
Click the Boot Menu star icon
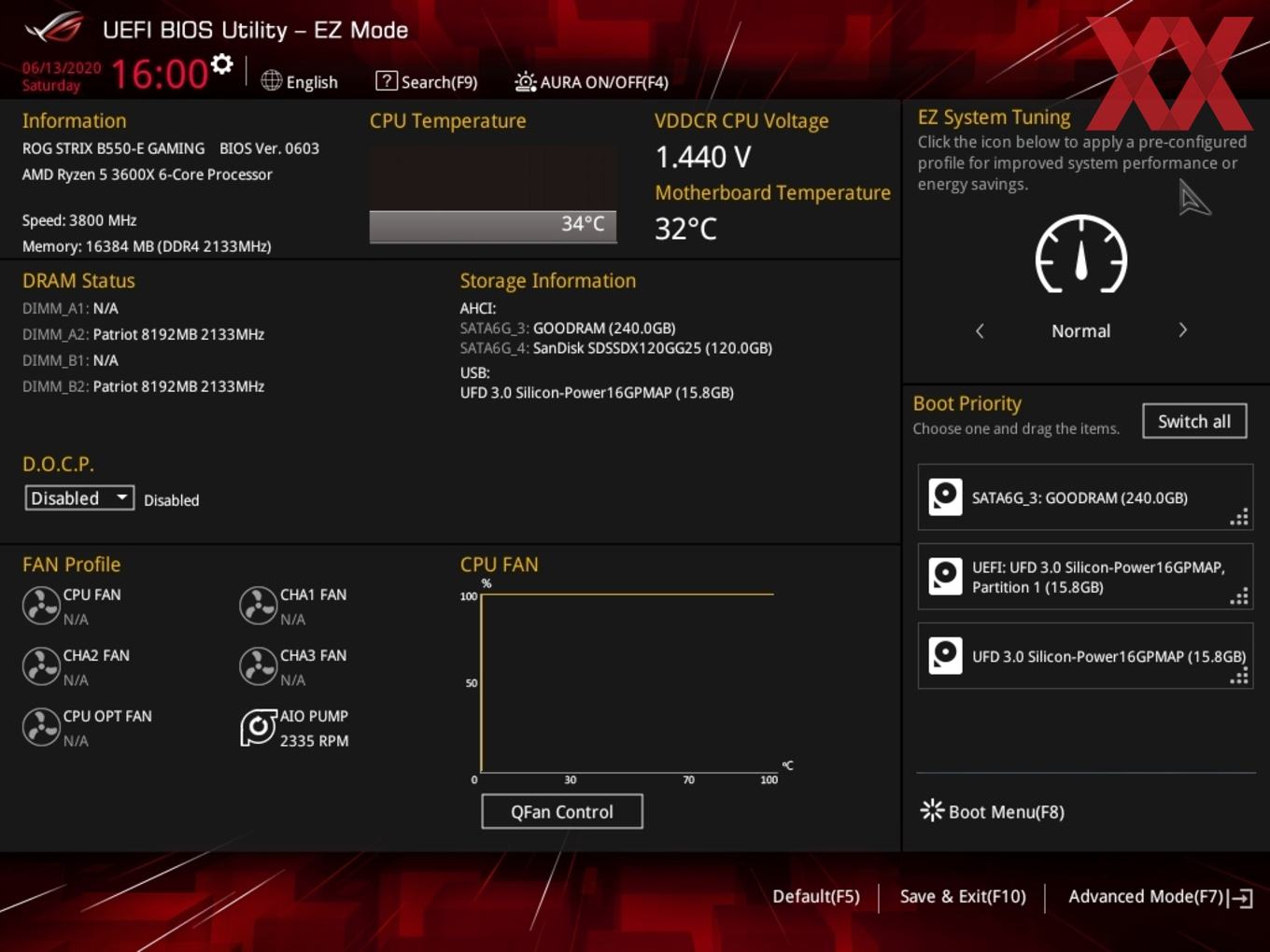[x=932, y=810]
